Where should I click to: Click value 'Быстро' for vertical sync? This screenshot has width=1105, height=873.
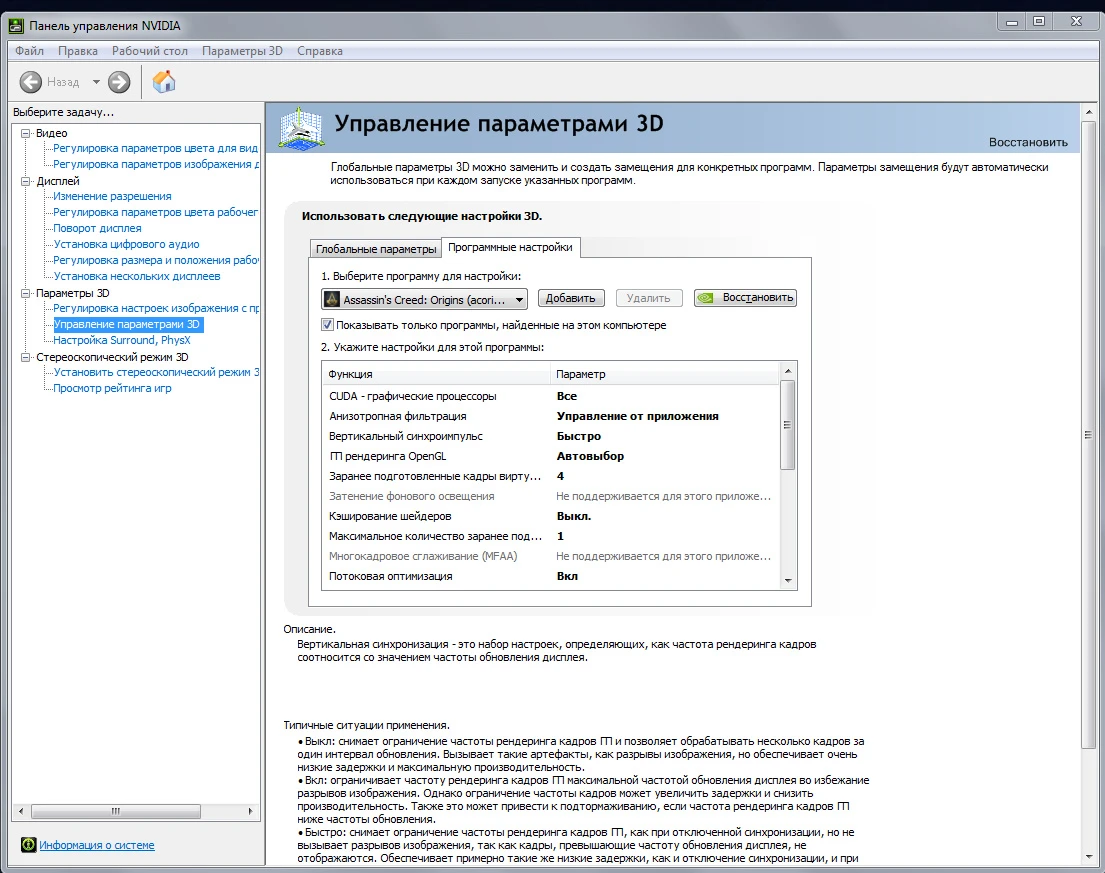pos(579,436)
